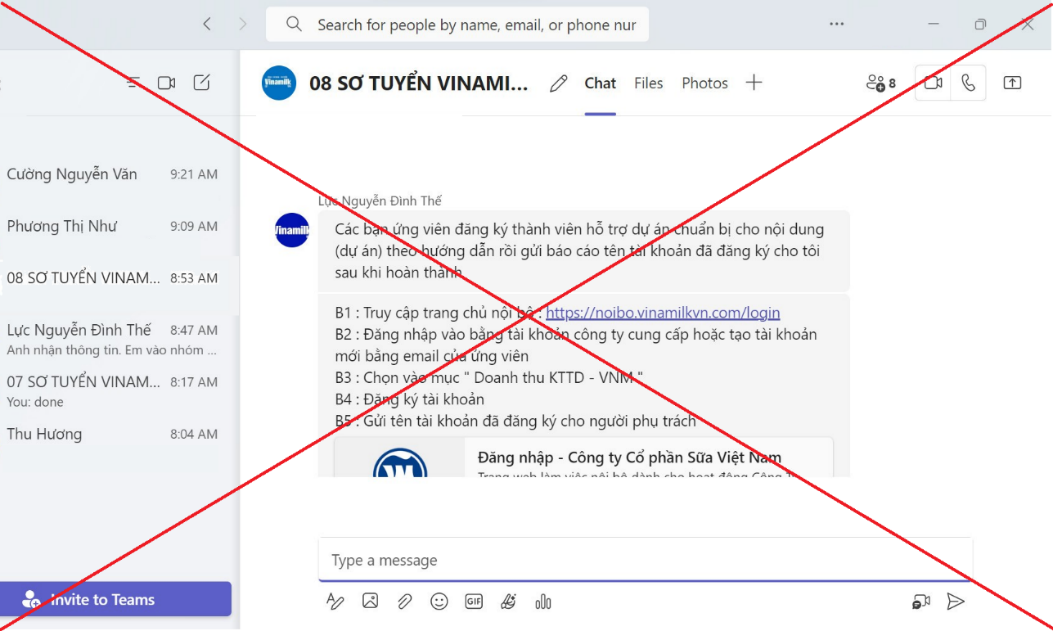Click the Type a message box

coord(645,560)
